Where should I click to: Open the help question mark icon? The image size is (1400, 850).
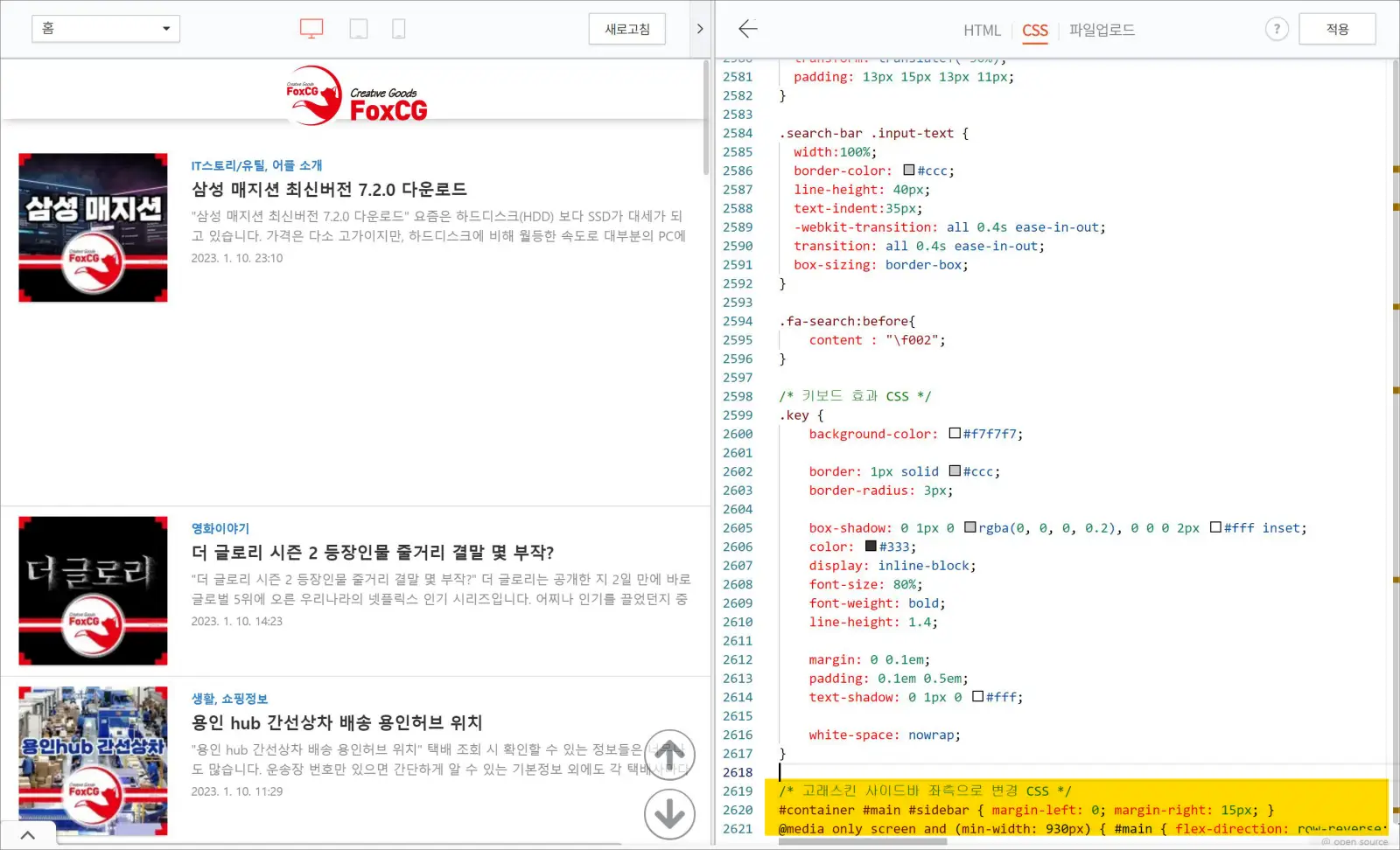pos(1277,29)
